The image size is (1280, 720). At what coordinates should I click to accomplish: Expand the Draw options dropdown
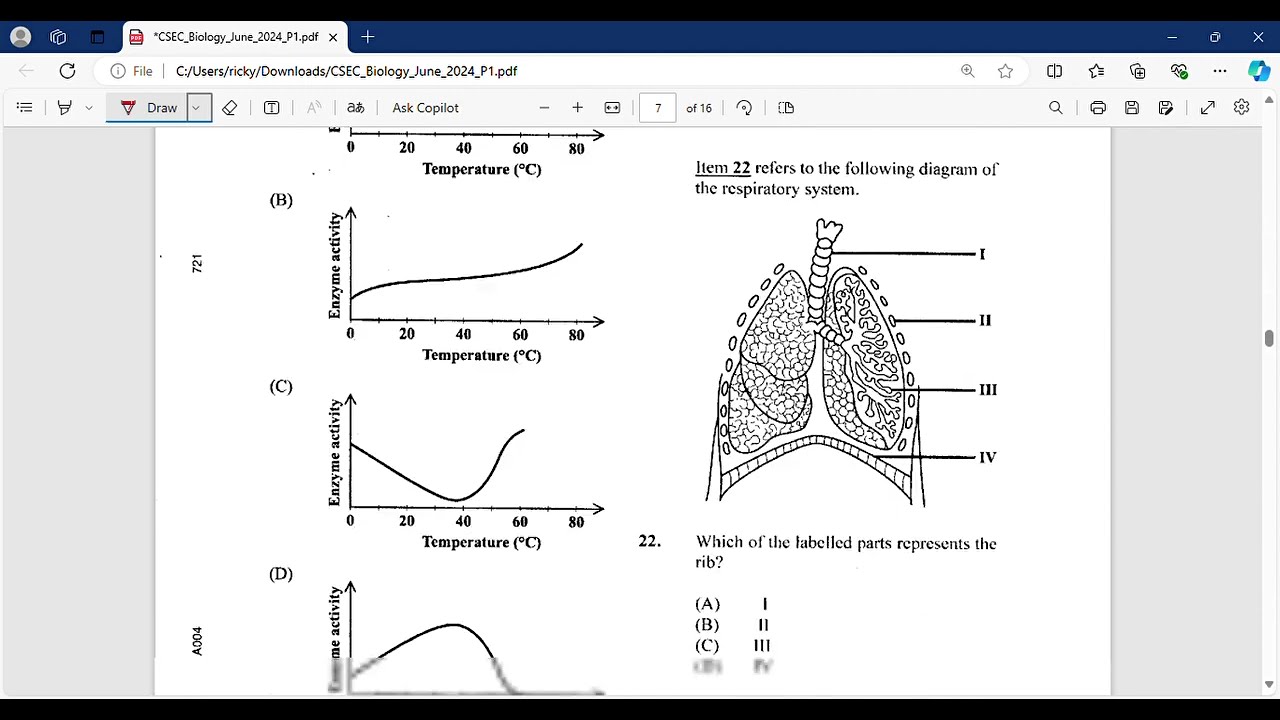click(x=198, y=108)
